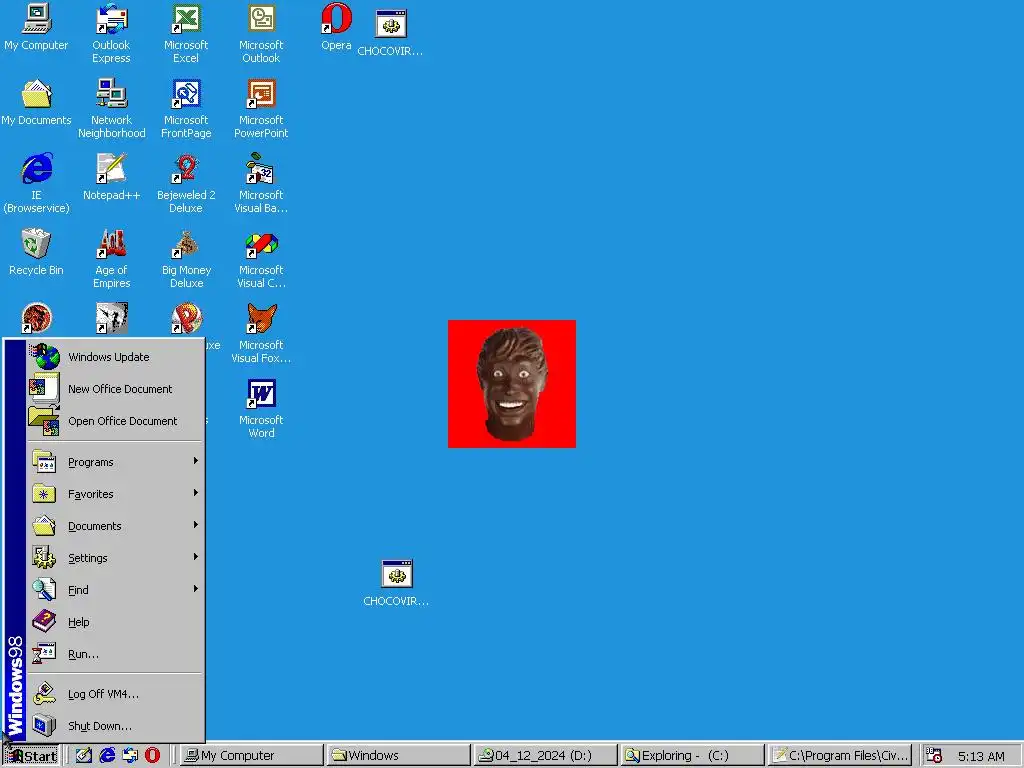
Task: Select the CHOCOVIR icon below the face image
Action: pyautogui.click(x=396, y=583)
